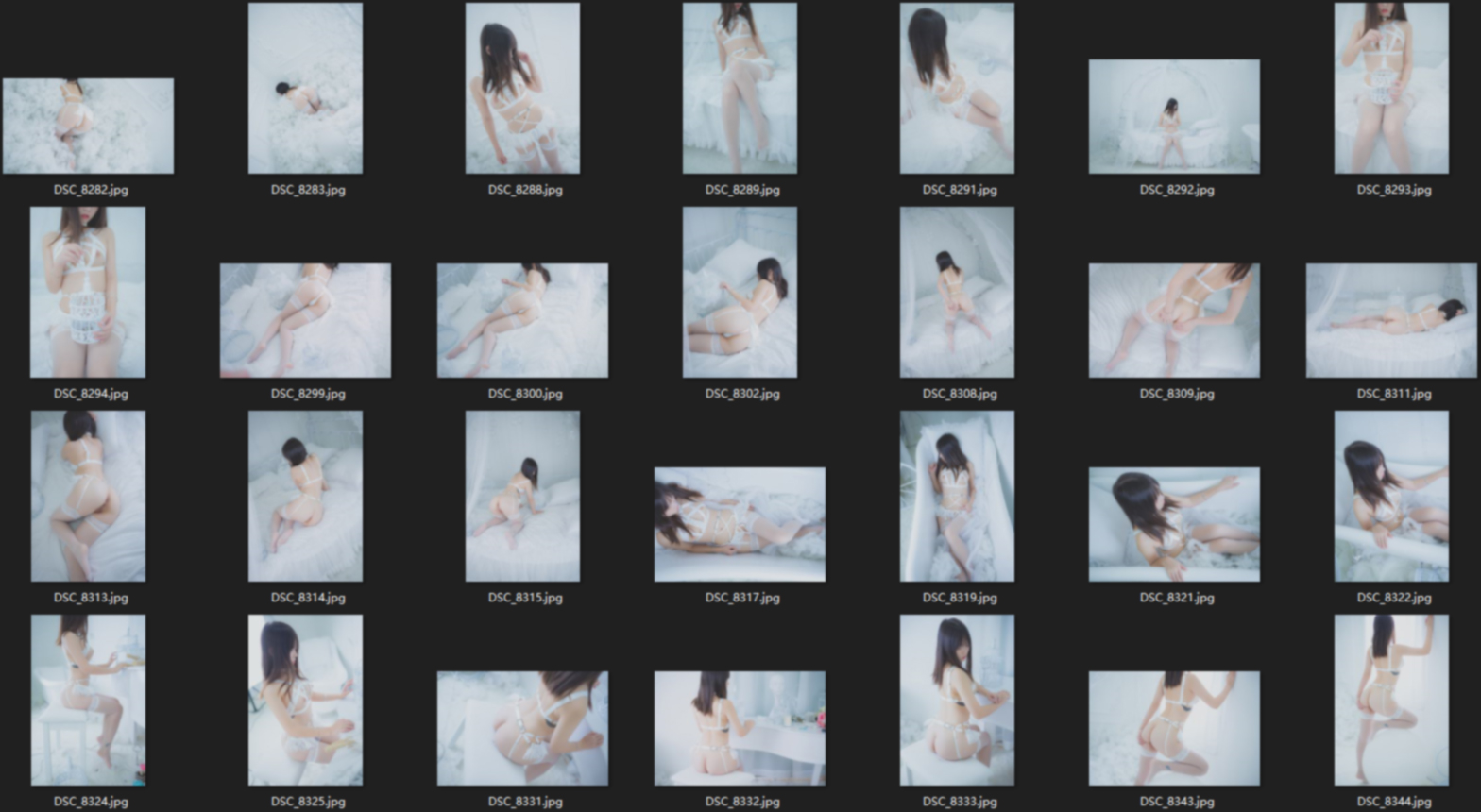The width and height of the screenshot is (1481, 812).
Task: Click the file name text DSC_8309.jpg
Action: click(1177, 394)
